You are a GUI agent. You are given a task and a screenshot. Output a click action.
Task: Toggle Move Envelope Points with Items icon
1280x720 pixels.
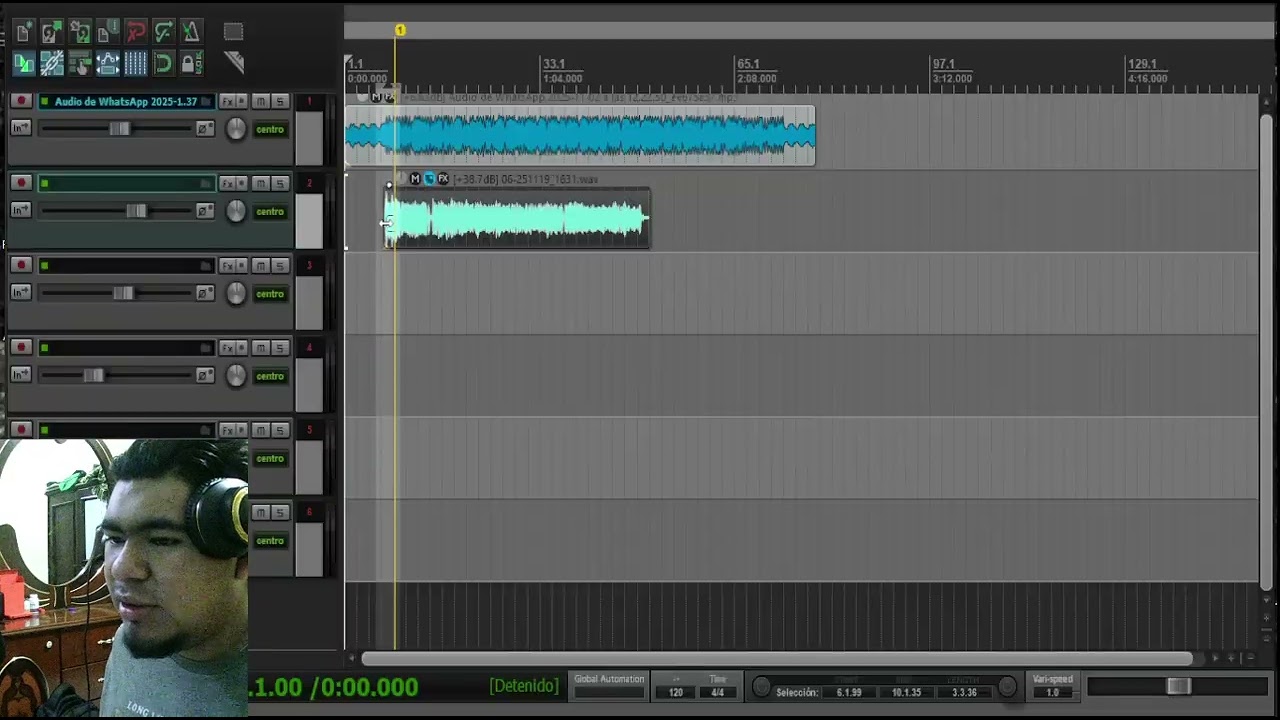107,64
